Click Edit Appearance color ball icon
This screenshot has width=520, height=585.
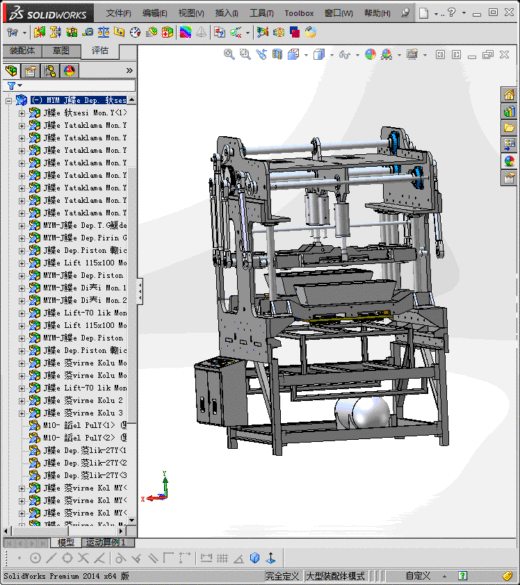click(x=370, y=55)
